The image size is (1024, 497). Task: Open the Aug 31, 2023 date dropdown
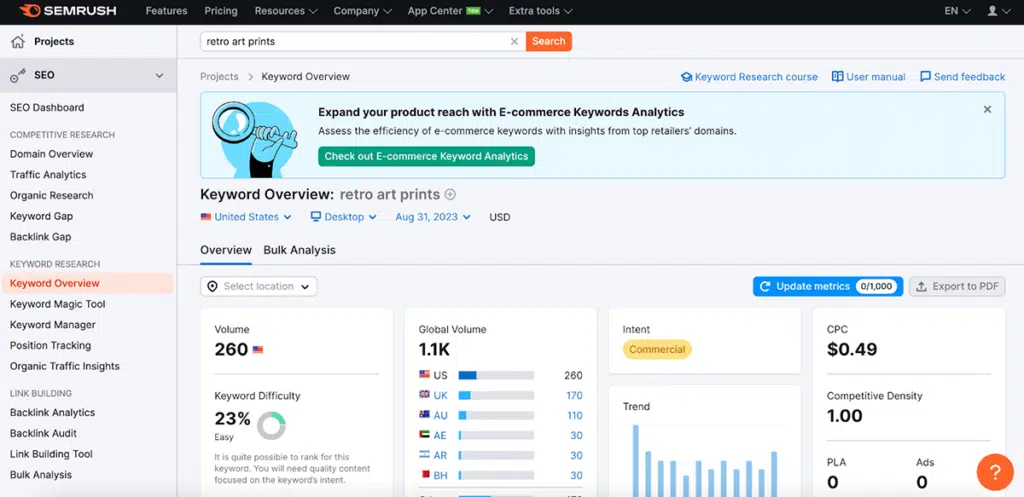(x=433, y=217)
